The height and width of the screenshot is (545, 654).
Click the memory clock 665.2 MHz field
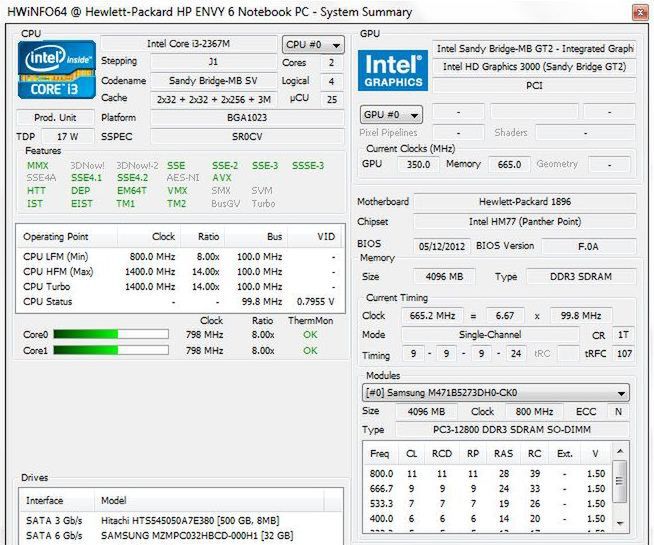[432, 316]
